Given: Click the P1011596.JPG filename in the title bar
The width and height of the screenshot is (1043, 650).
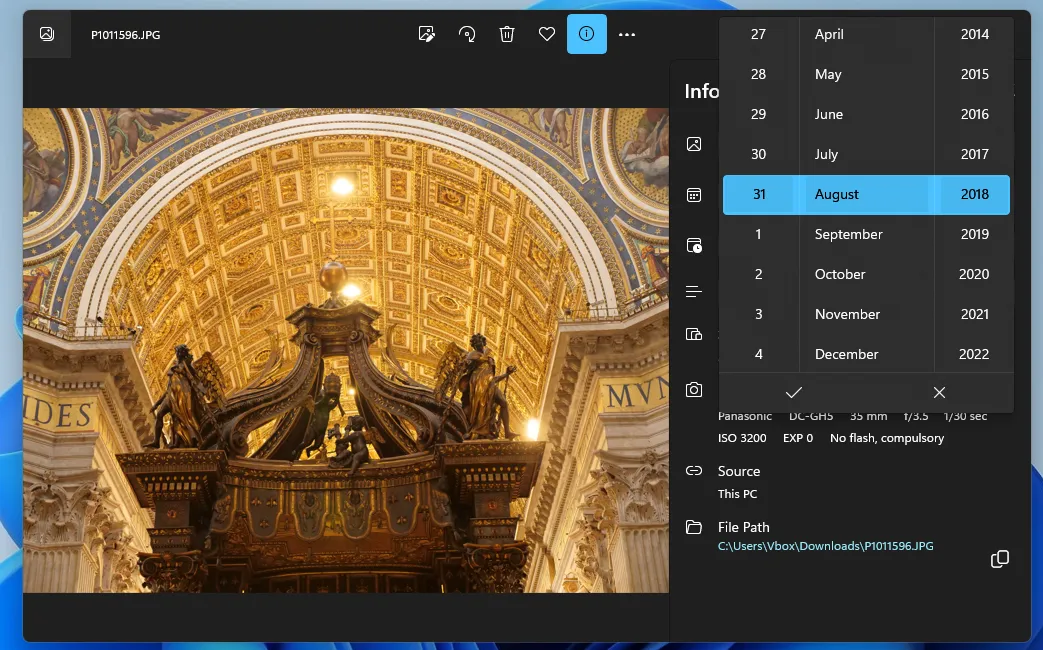Looking at the screenshot, I should [x=124, y=33].
